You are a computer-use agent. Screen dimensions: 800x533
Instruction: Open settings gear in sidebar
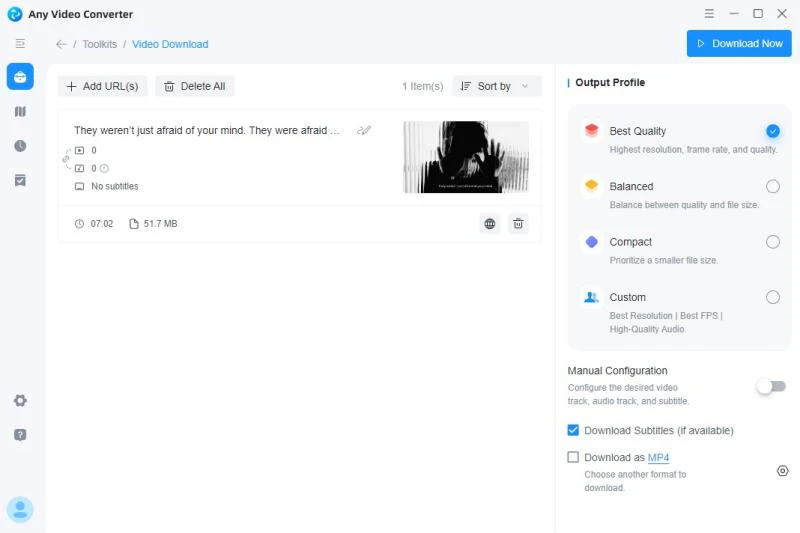20,400
